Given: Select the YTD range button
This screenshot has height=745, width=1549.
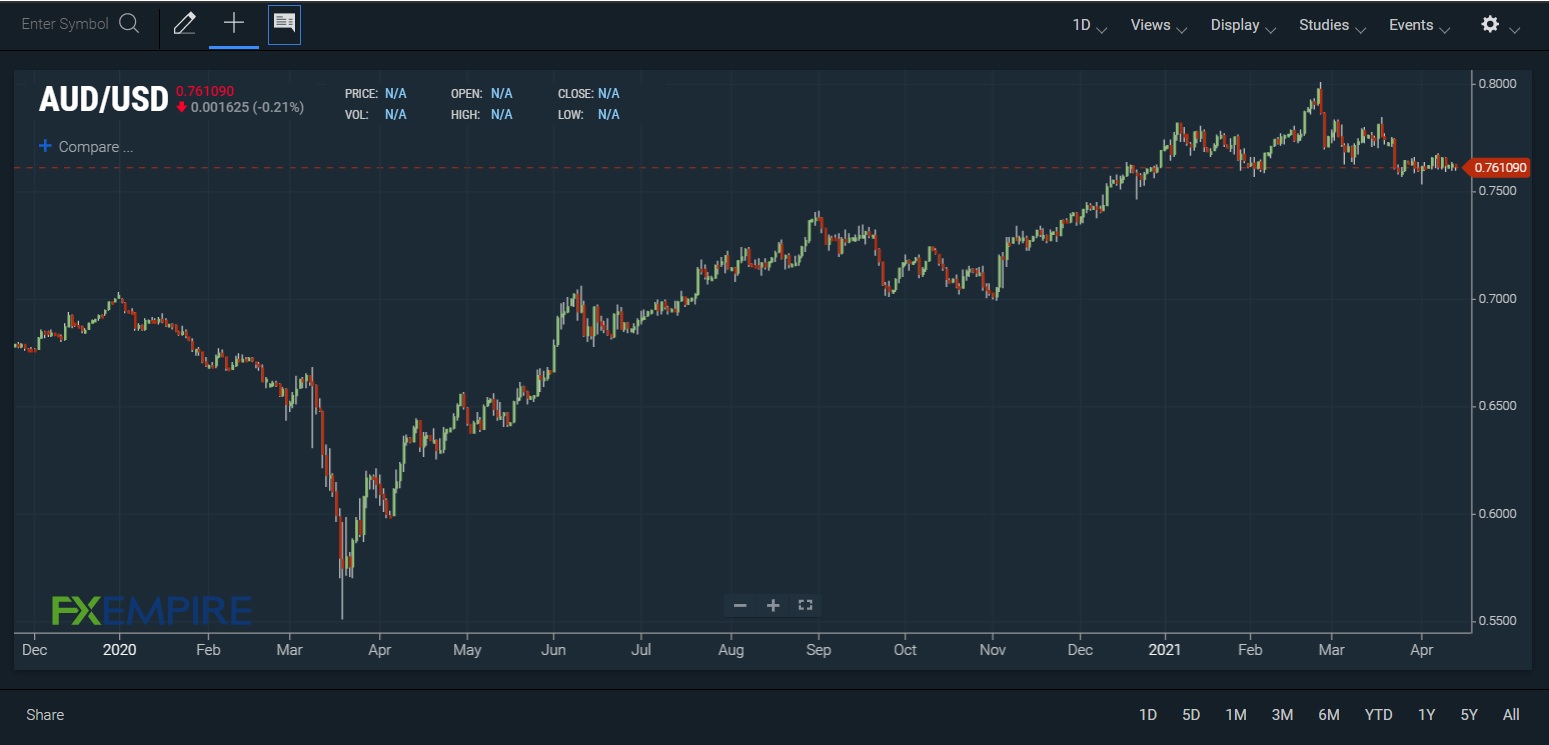Looking at the screenshot, I should (1378, 715).
